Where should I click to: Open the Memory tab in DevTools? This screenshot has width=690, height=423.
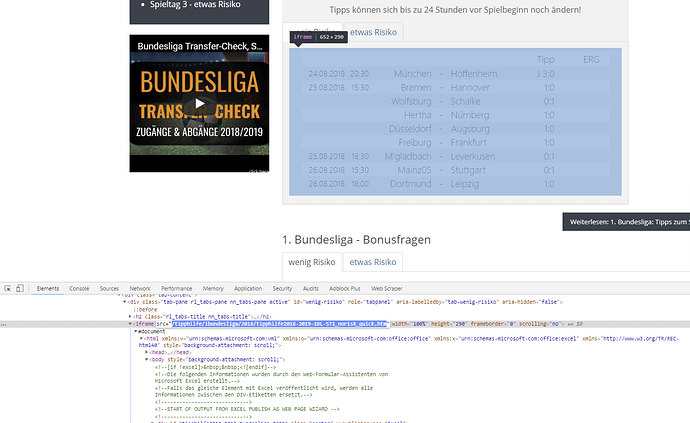pos(213,288)
